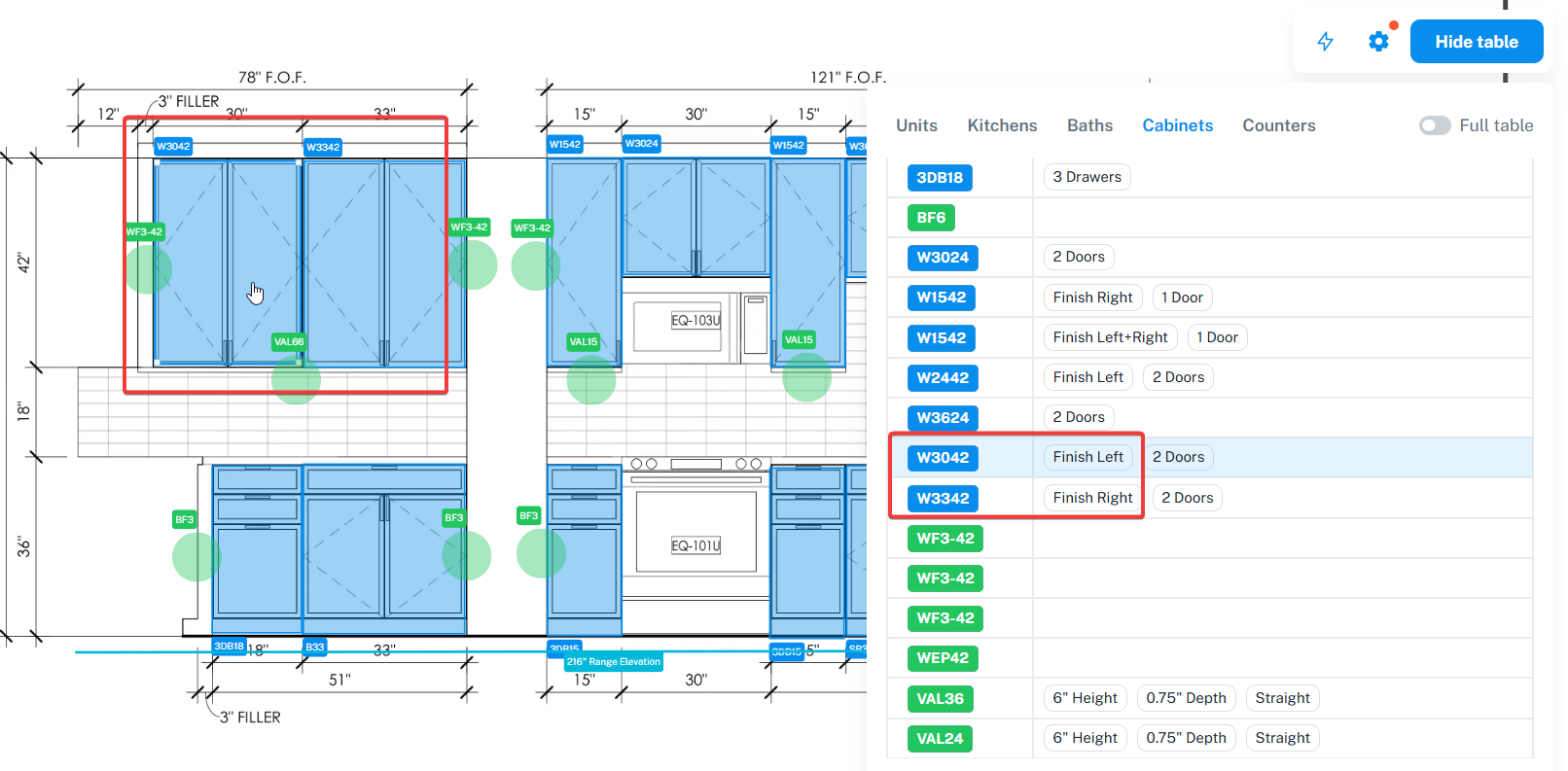Select the W3624 tag in table

pyautogui.click(x=943, y=418)
